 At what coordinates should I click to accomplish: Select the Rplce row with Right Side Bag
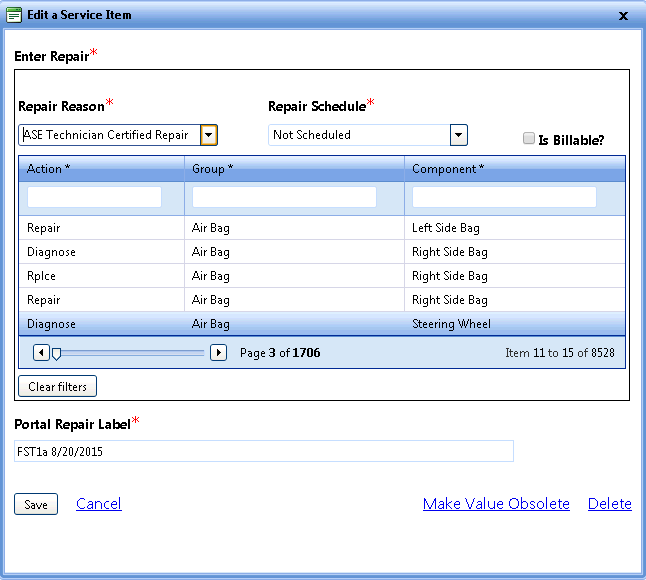[x=322, y=276]
